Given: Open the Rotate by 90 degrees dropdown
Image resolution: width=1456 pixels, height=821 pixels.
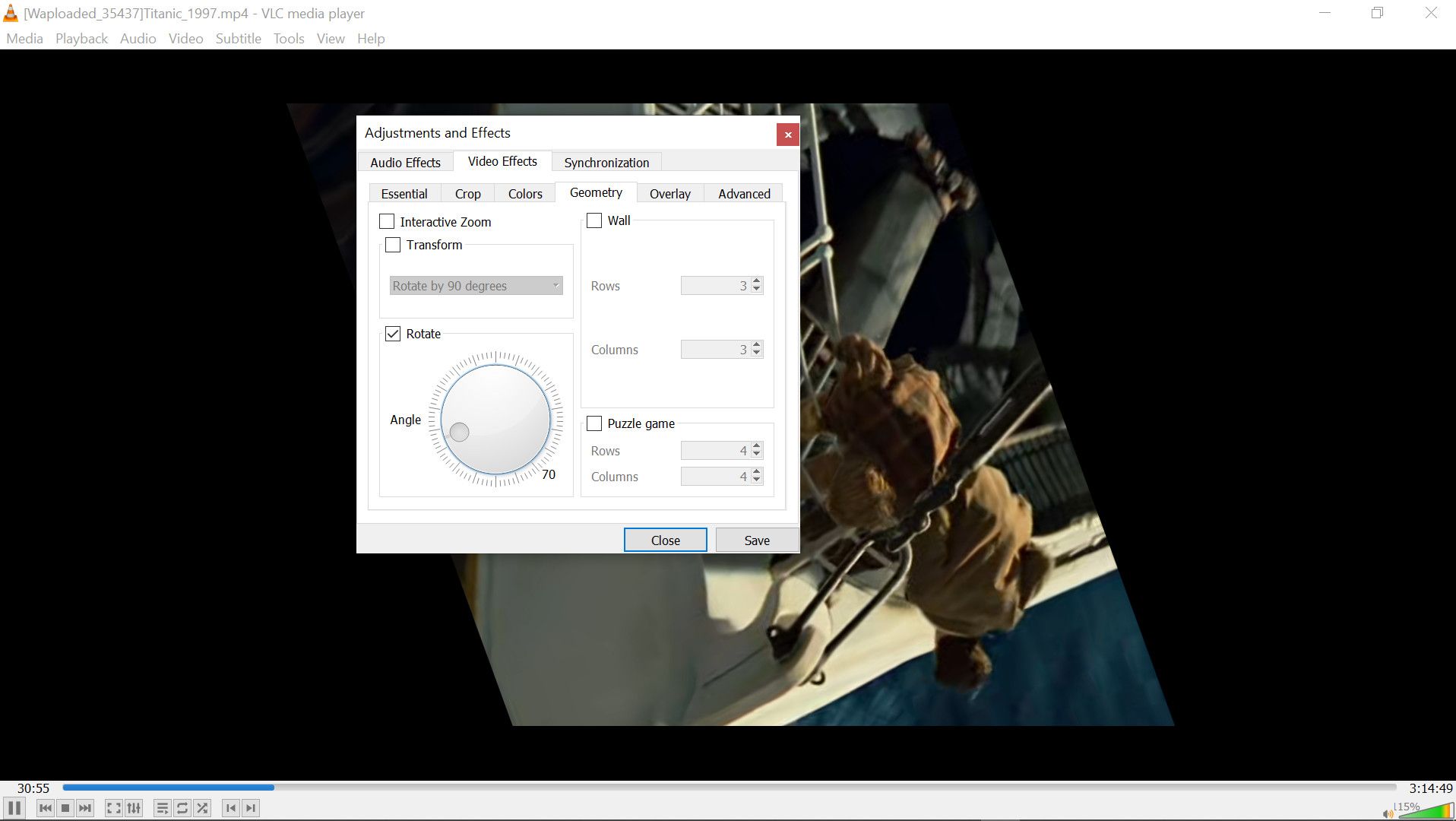Looking at the screenshot, I should click(x=476, y=286).
